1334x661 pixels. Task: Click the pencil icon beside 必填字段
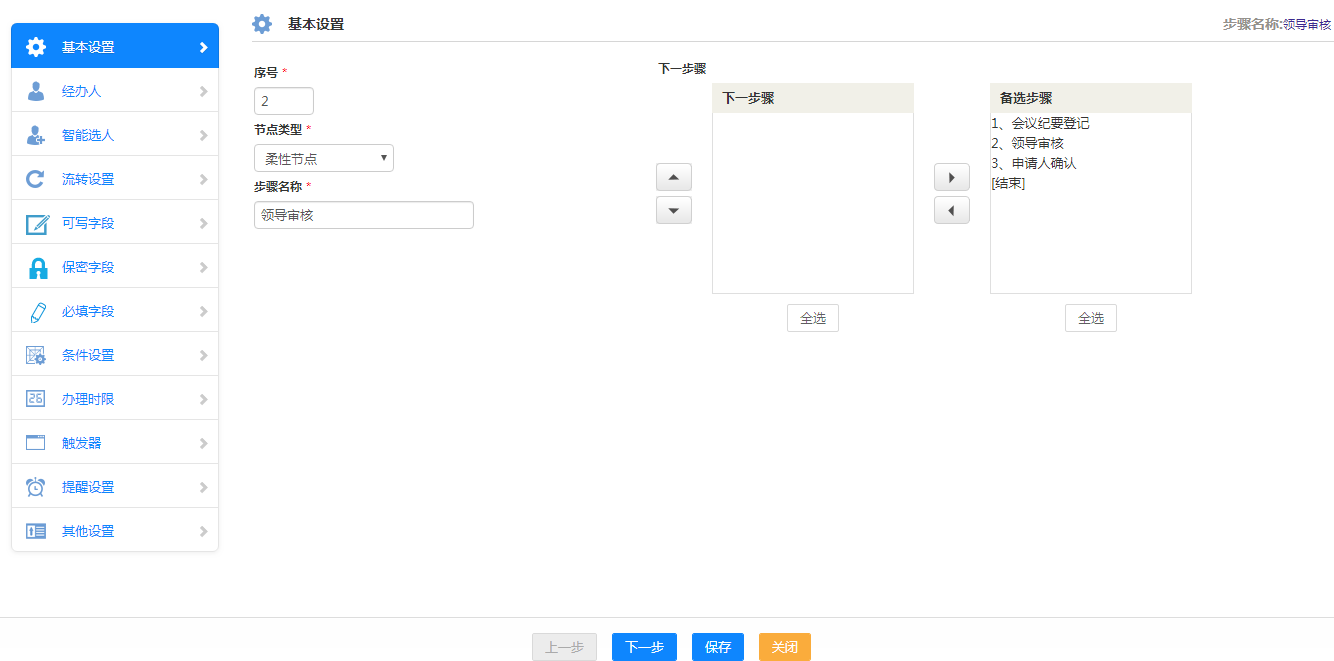[x=37, y=312]
